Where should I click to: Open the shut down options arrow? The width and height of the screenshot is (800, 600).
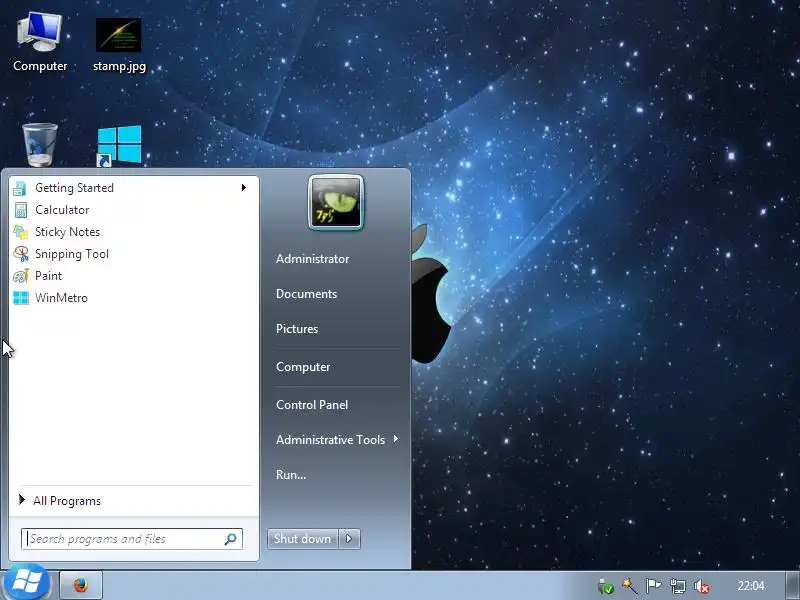point(349,539)
